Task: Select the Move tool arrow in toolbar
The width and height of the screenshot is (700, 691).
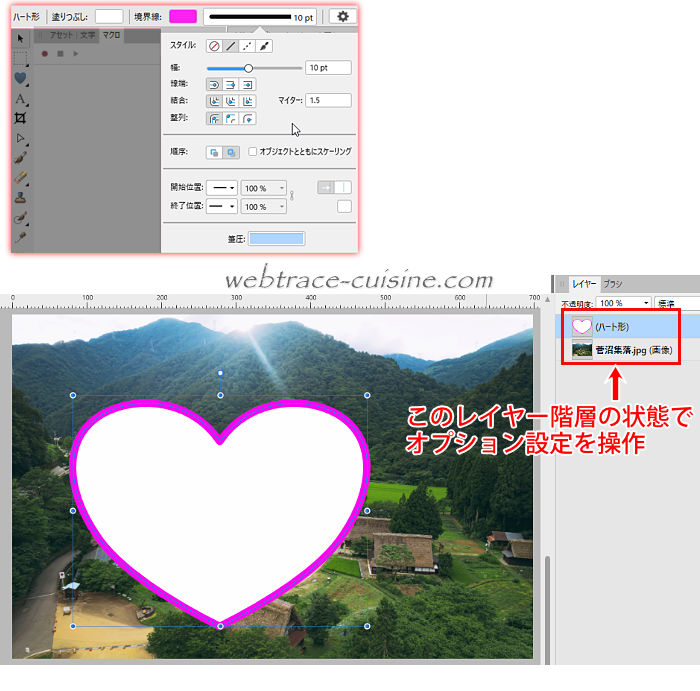Action: click(x=20, y=38)
